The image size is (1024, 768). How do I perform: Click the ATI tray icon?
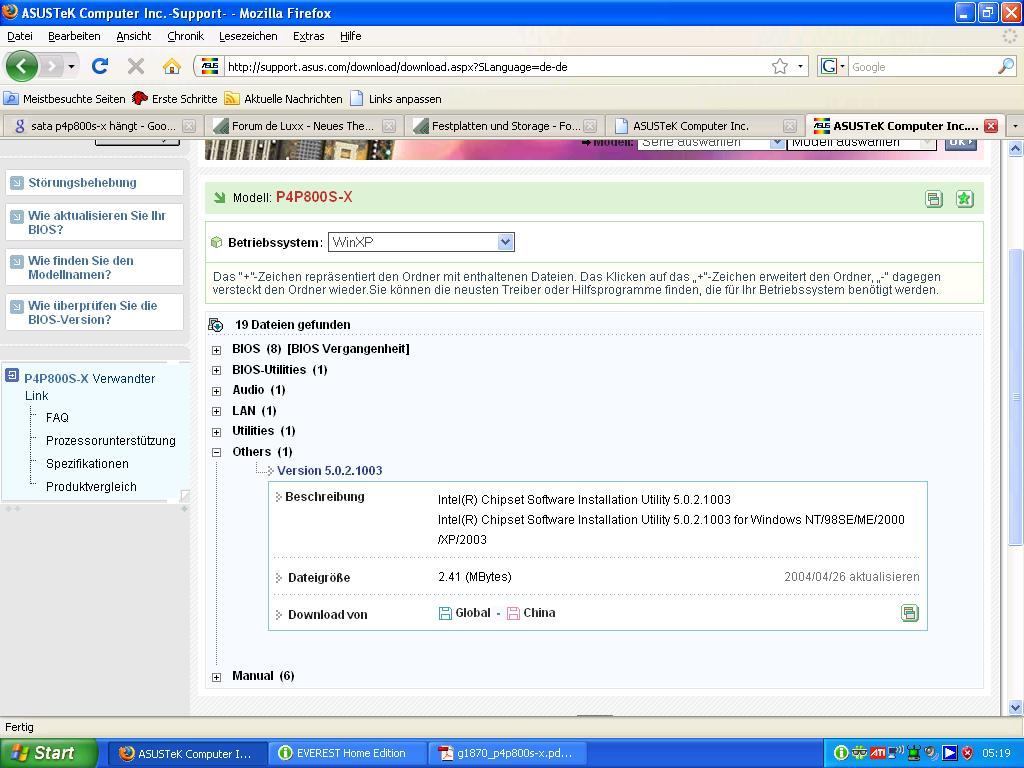877,753
